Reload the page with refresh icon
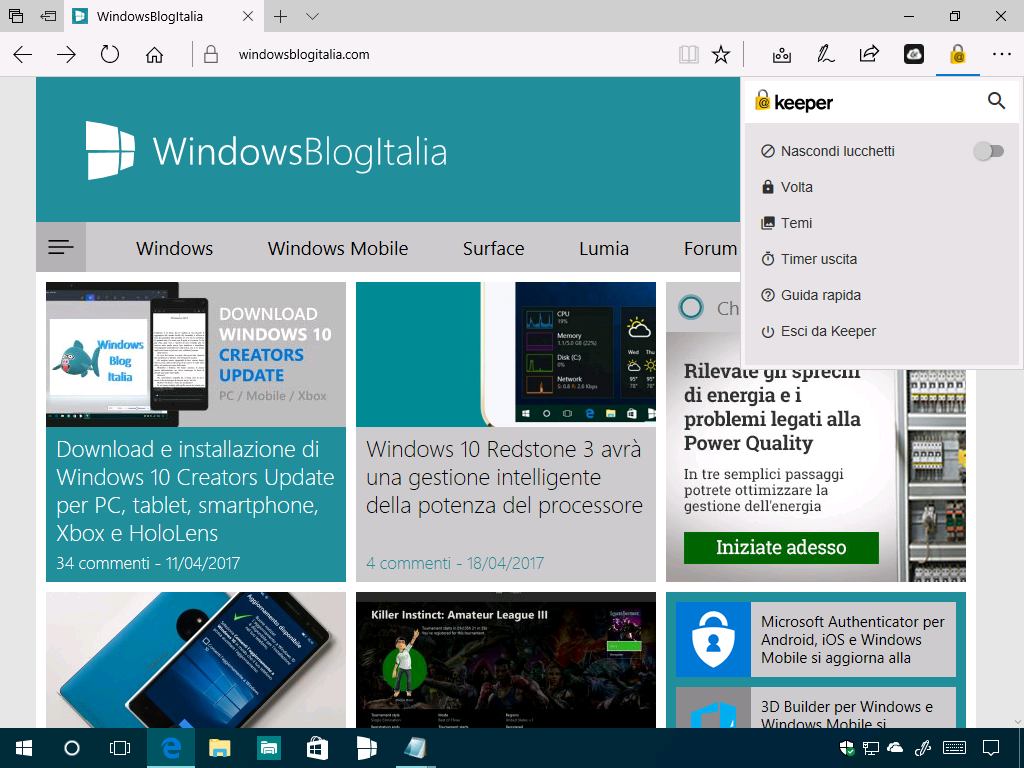The height and width of the screenshot is (768, 1024). (110, 54)
